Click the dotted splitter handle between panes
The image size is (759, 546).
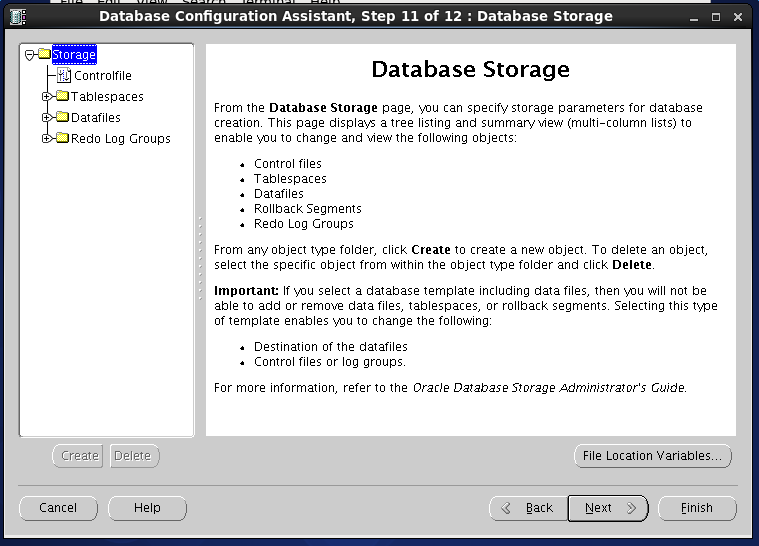(200, 260)
